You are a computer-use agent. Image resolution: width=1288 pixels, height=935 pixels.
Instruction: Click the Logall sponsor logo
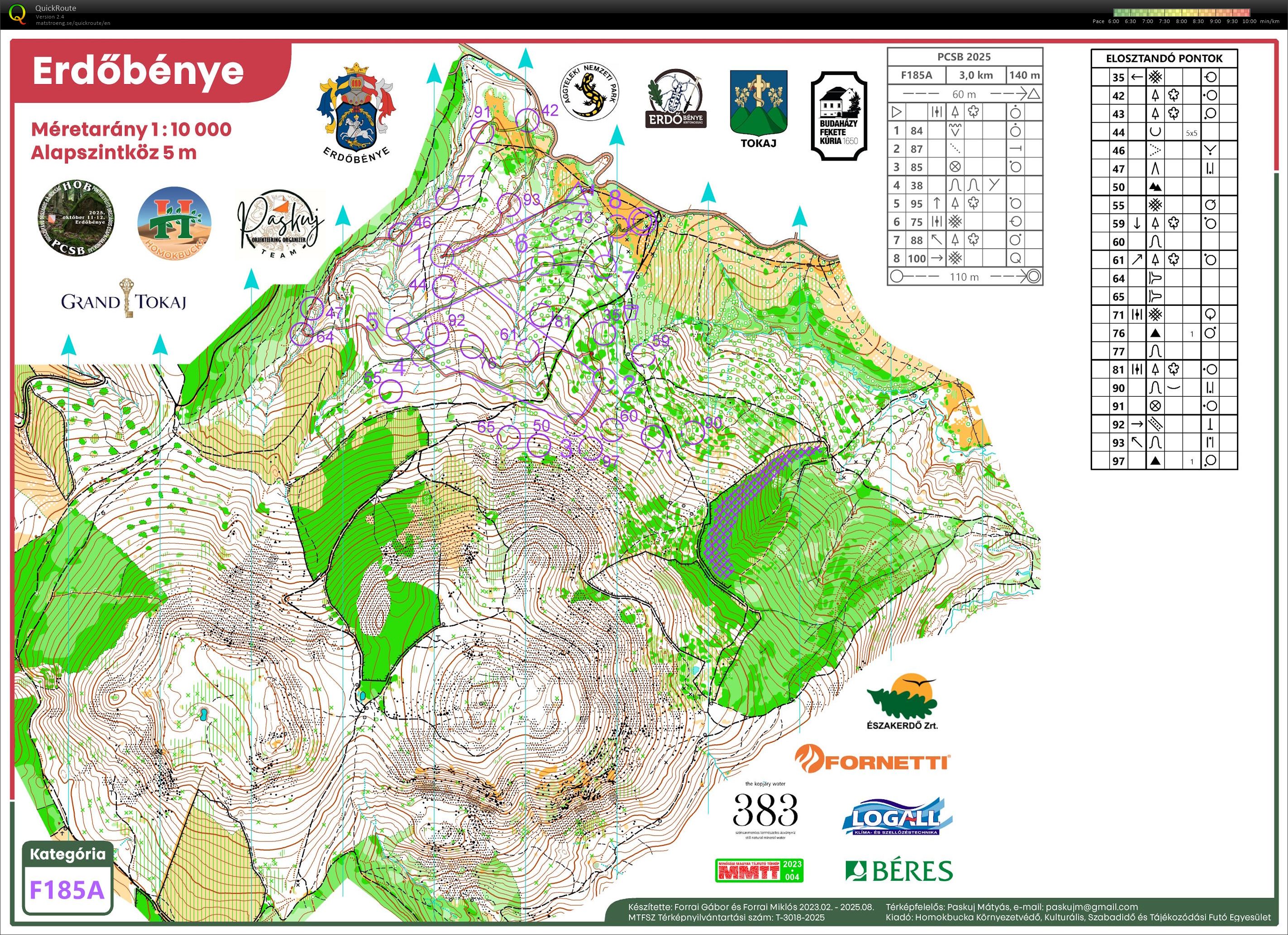(x=896, y=816)
